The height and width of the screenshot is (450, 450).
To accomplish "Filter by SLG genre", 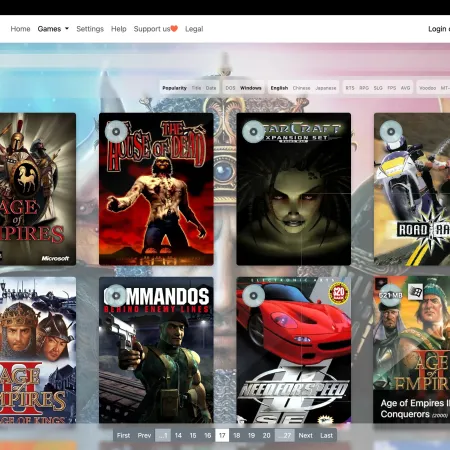I will pos(378,88).
